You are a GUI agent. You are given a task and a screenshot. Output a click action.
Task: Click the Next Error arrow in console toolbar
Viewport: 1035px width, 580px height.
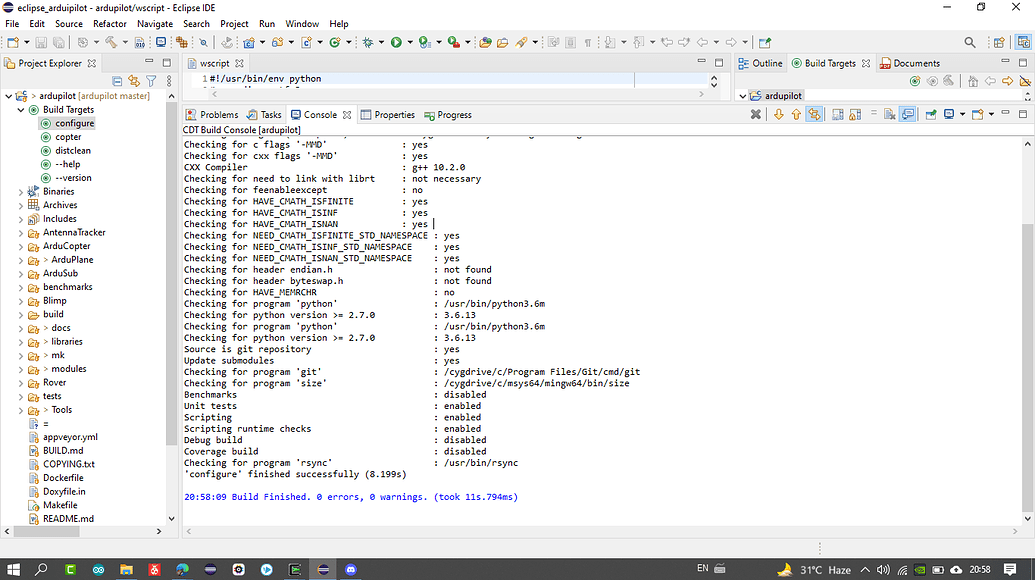(x=778, y=114)
